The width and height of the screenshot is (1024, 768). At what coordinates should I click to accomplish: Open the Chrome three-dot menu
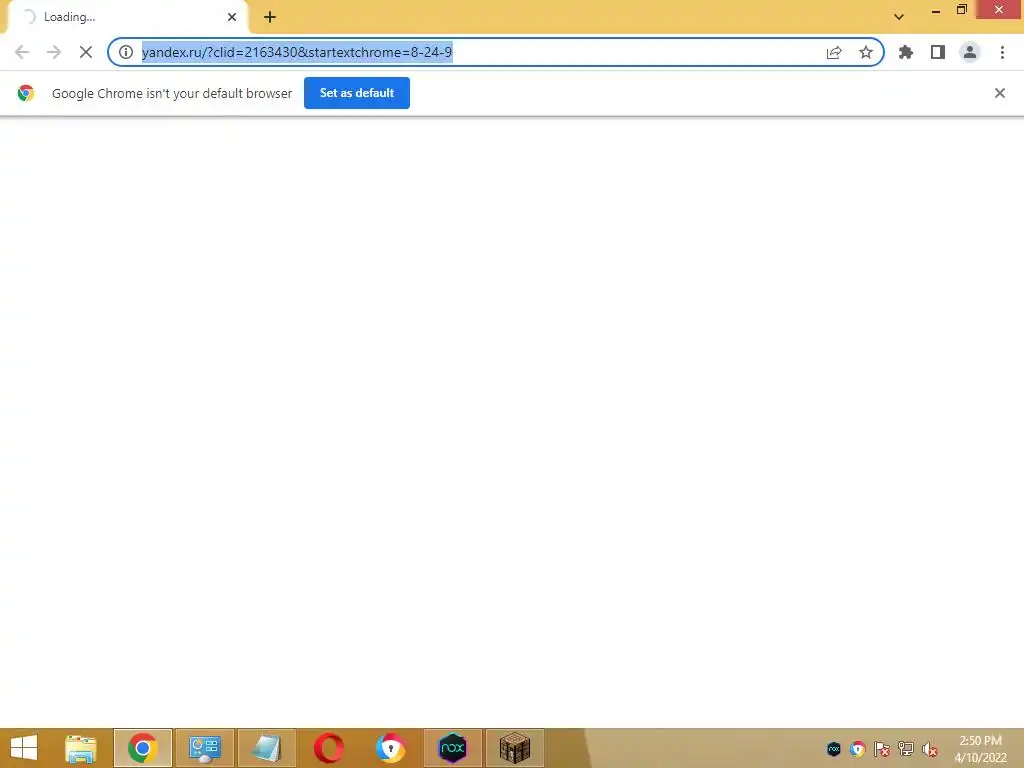click(x=1002, y=52)
